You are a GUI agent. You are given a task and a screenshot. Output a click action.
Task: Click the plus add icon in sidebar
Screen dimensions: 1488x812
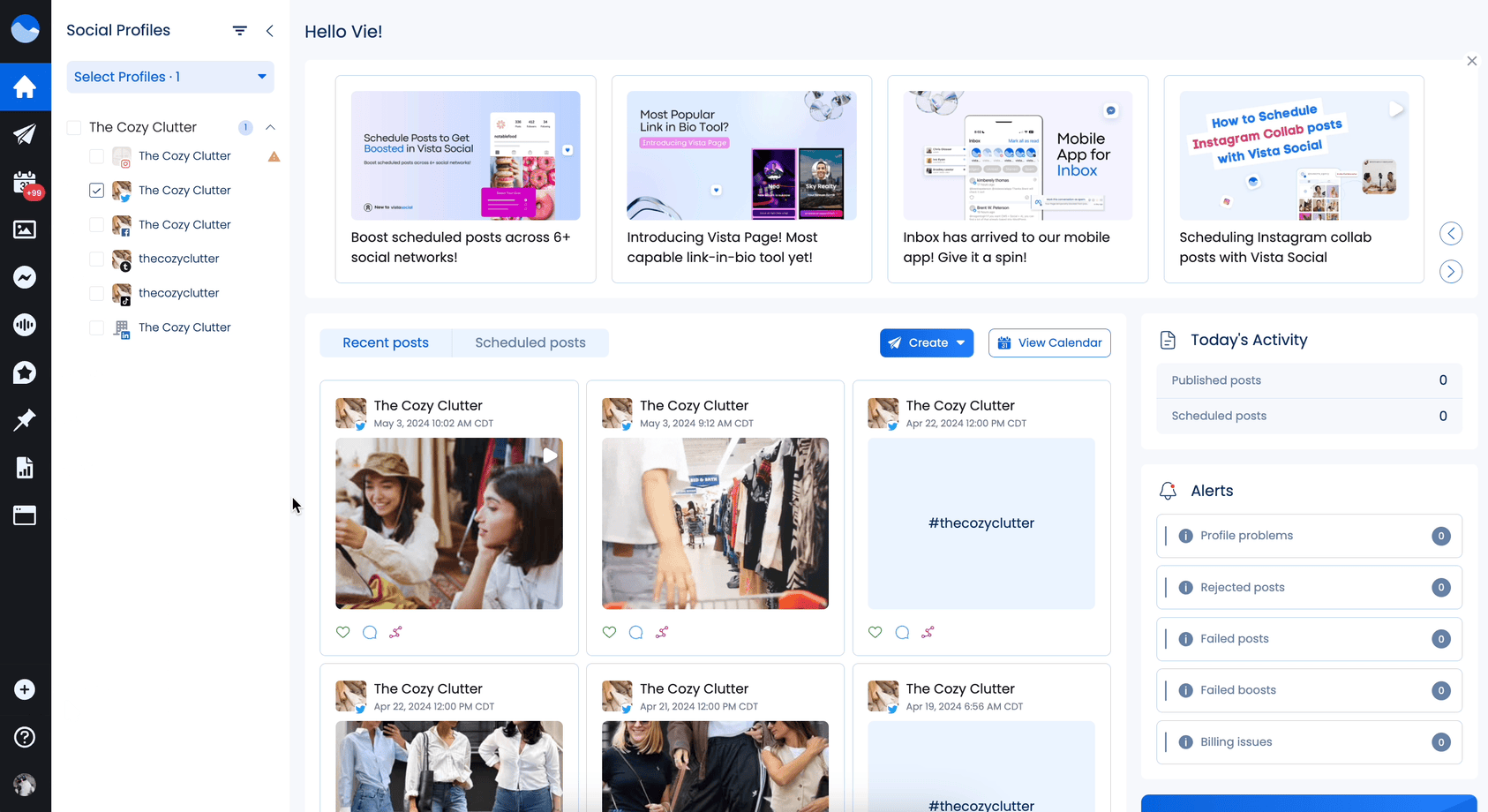tap(25, 689)
